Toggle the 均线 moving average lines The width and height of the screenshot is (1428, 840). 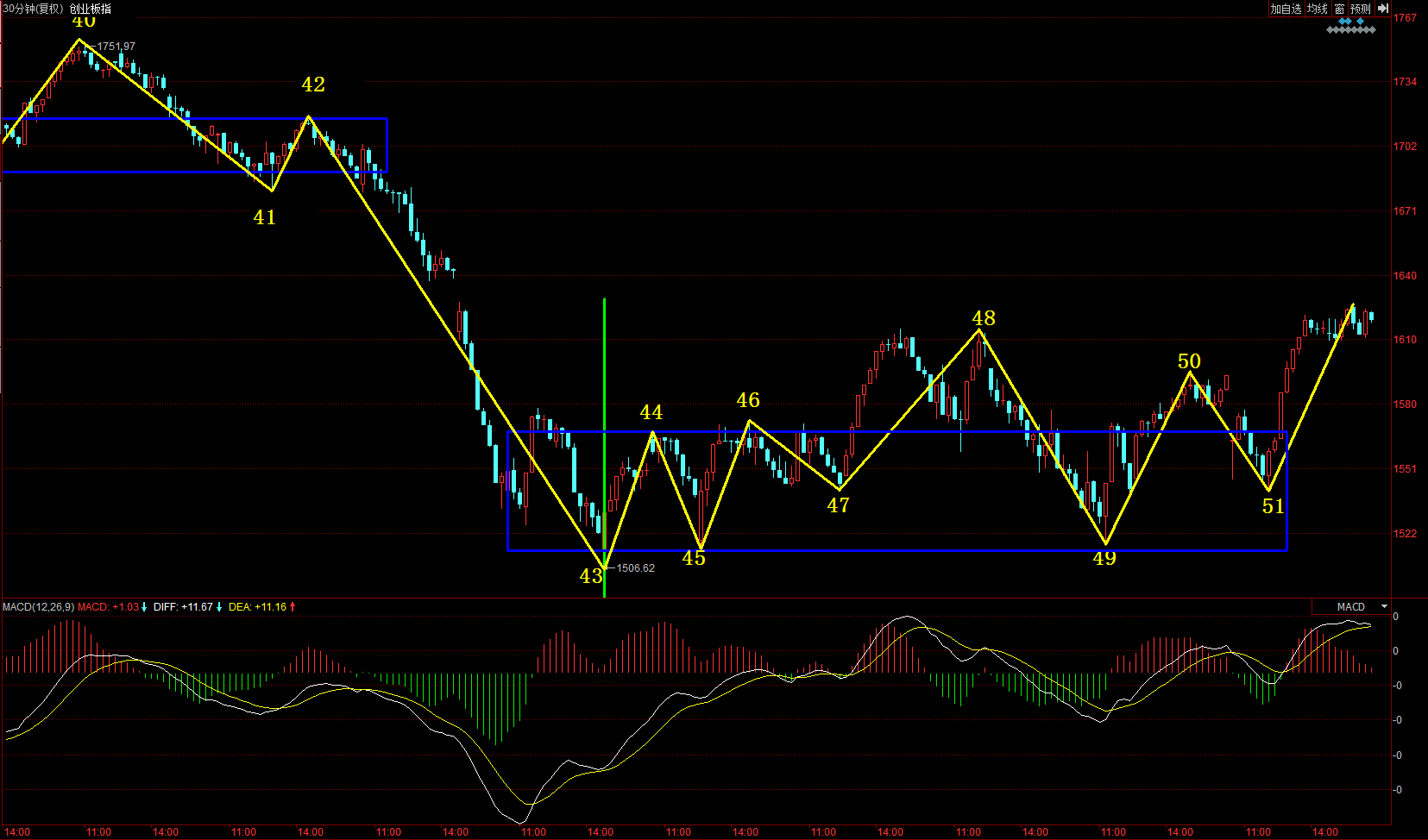1317,9
